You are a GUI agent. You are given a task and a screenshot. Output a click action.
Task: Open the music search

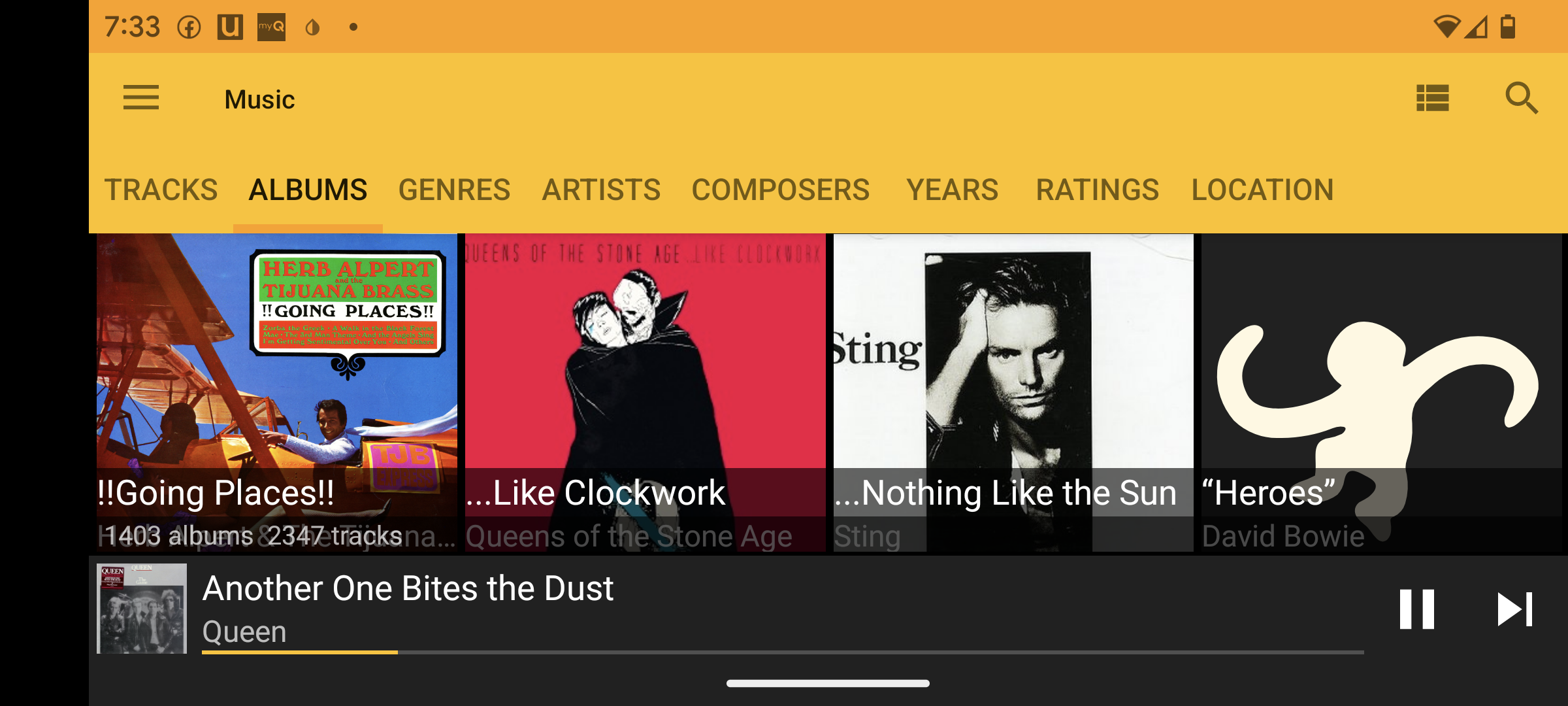point(1521,98)
